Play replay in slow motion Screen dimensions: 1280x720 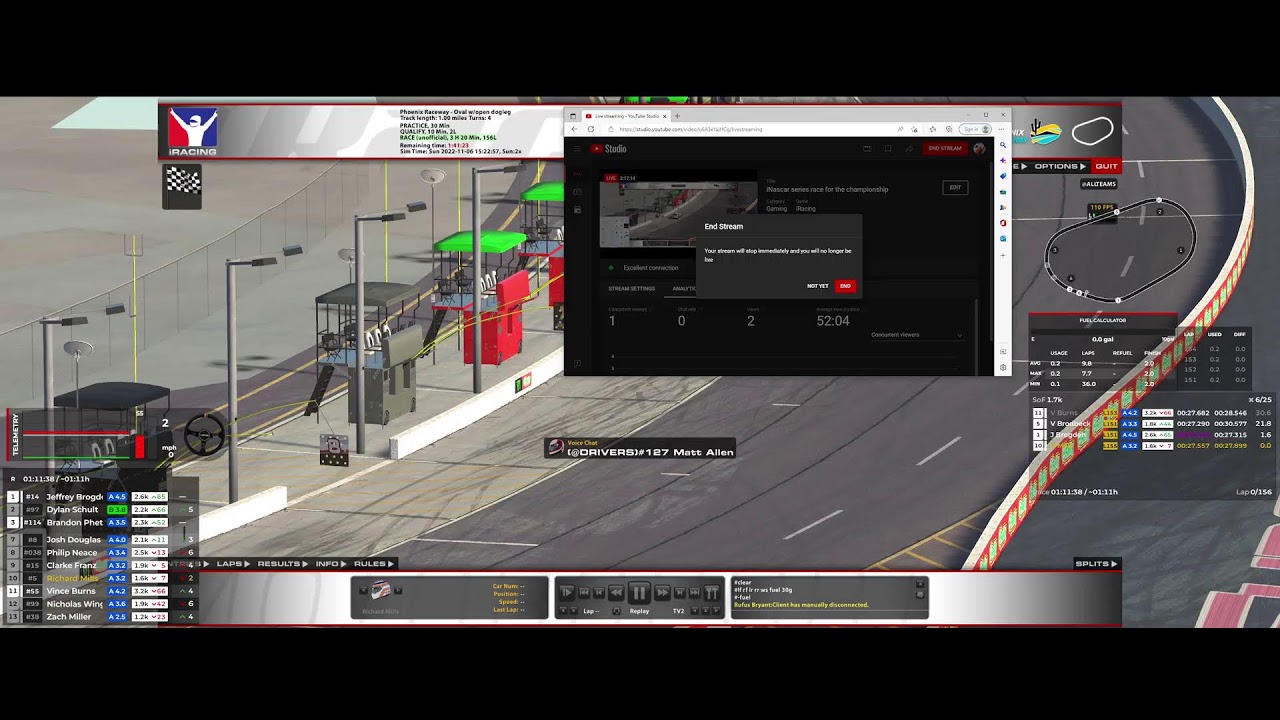[x=566, y=592]
